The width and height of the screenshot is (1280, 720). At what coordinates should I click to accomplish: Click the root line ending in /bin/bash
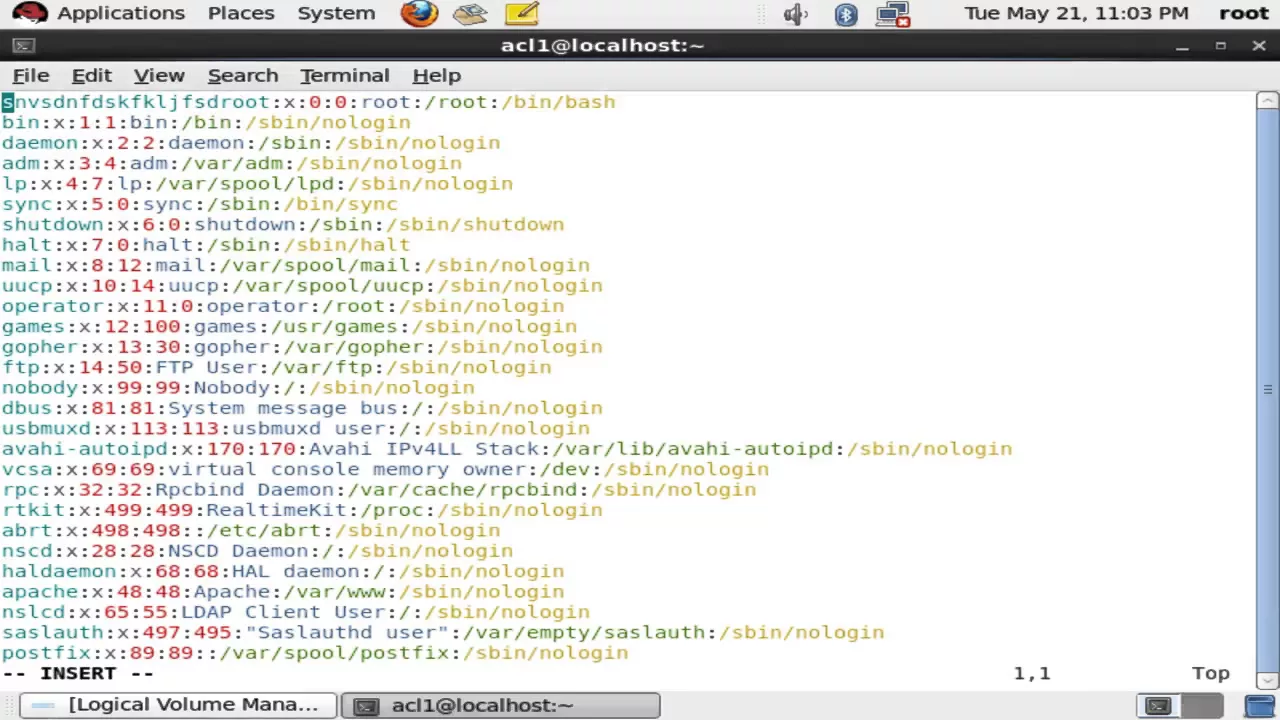(308, 102)
